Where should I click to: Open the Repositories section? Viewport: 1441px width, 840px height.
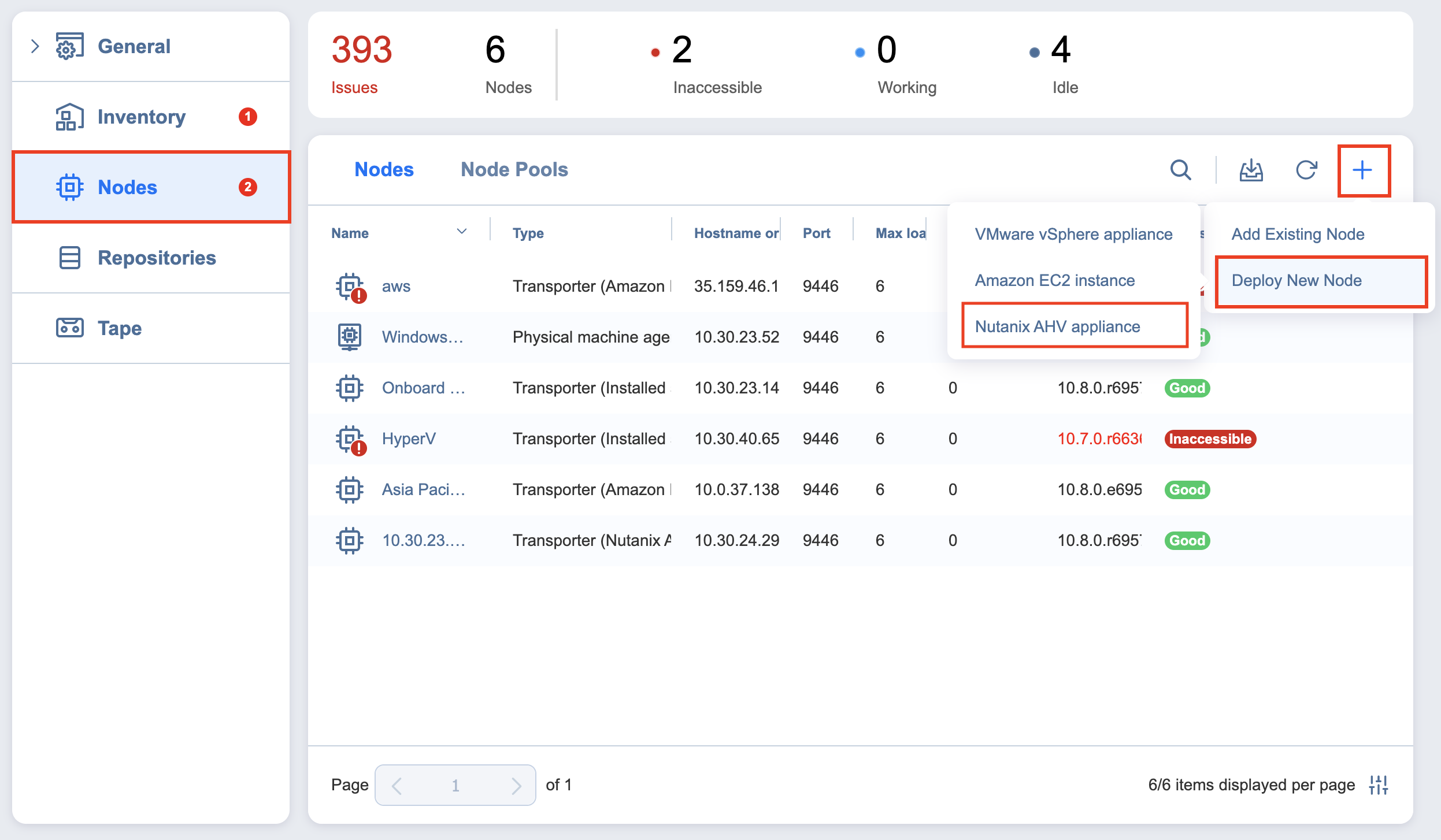pos(151,258)
